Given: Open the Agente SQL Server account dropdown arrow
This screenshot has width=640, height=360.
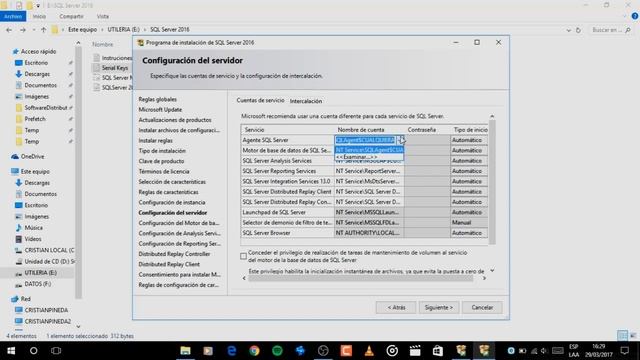Looking at the screenshot, I should [x=401, y=140].
